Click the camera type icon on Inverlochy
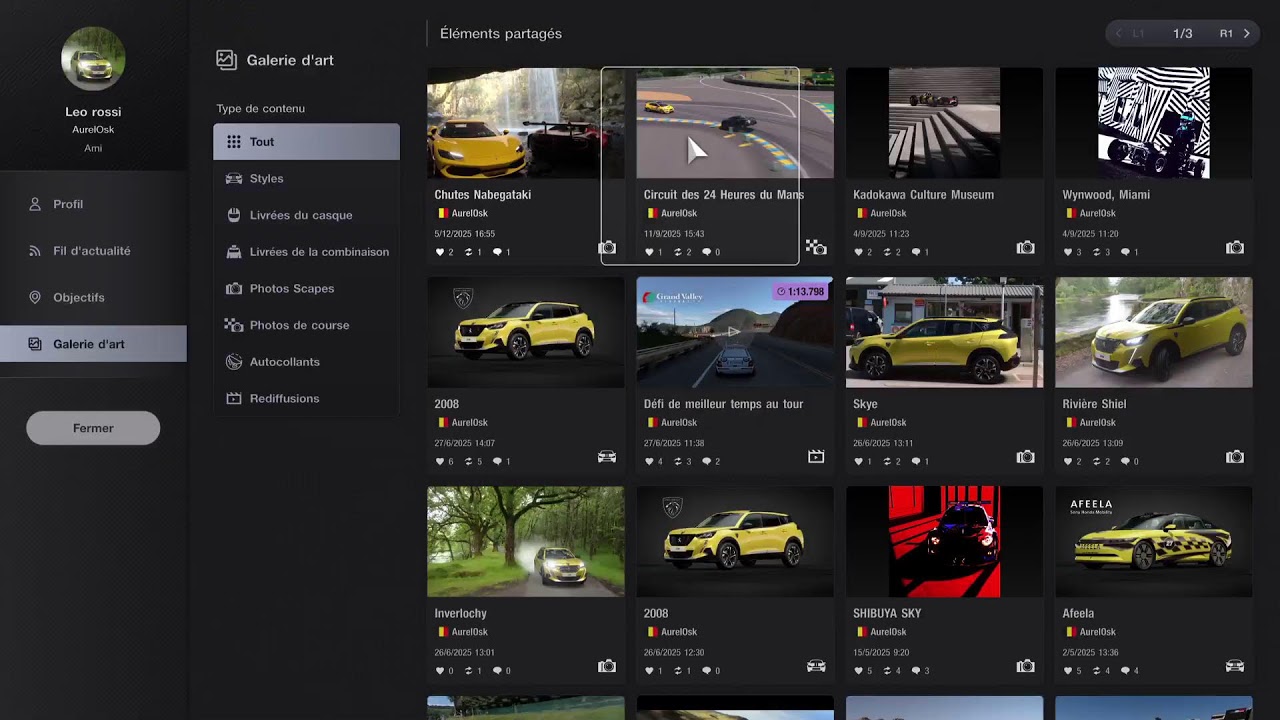This screenshot has width=1280, height=720. click(x=607, y=666)
